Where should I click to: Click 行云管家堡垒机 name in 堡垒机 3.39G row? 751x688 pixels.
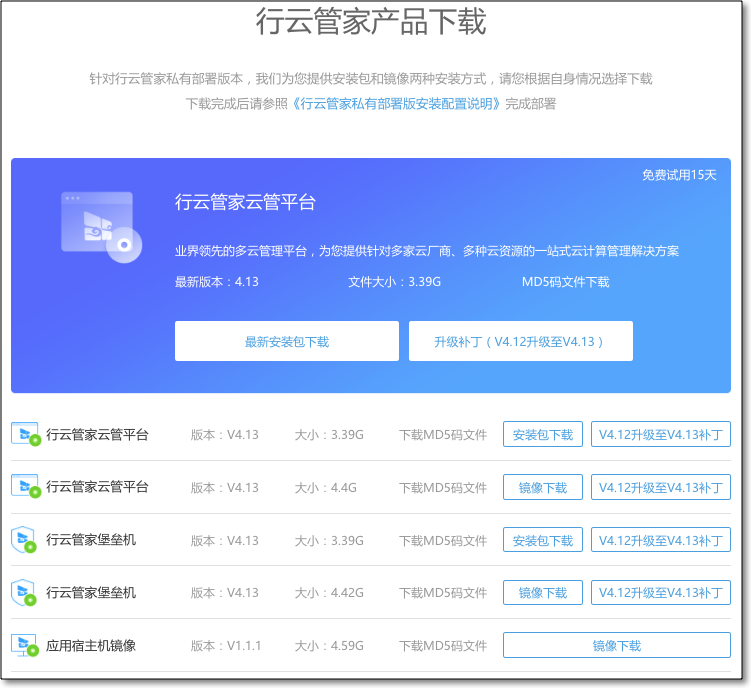point(91,540)
